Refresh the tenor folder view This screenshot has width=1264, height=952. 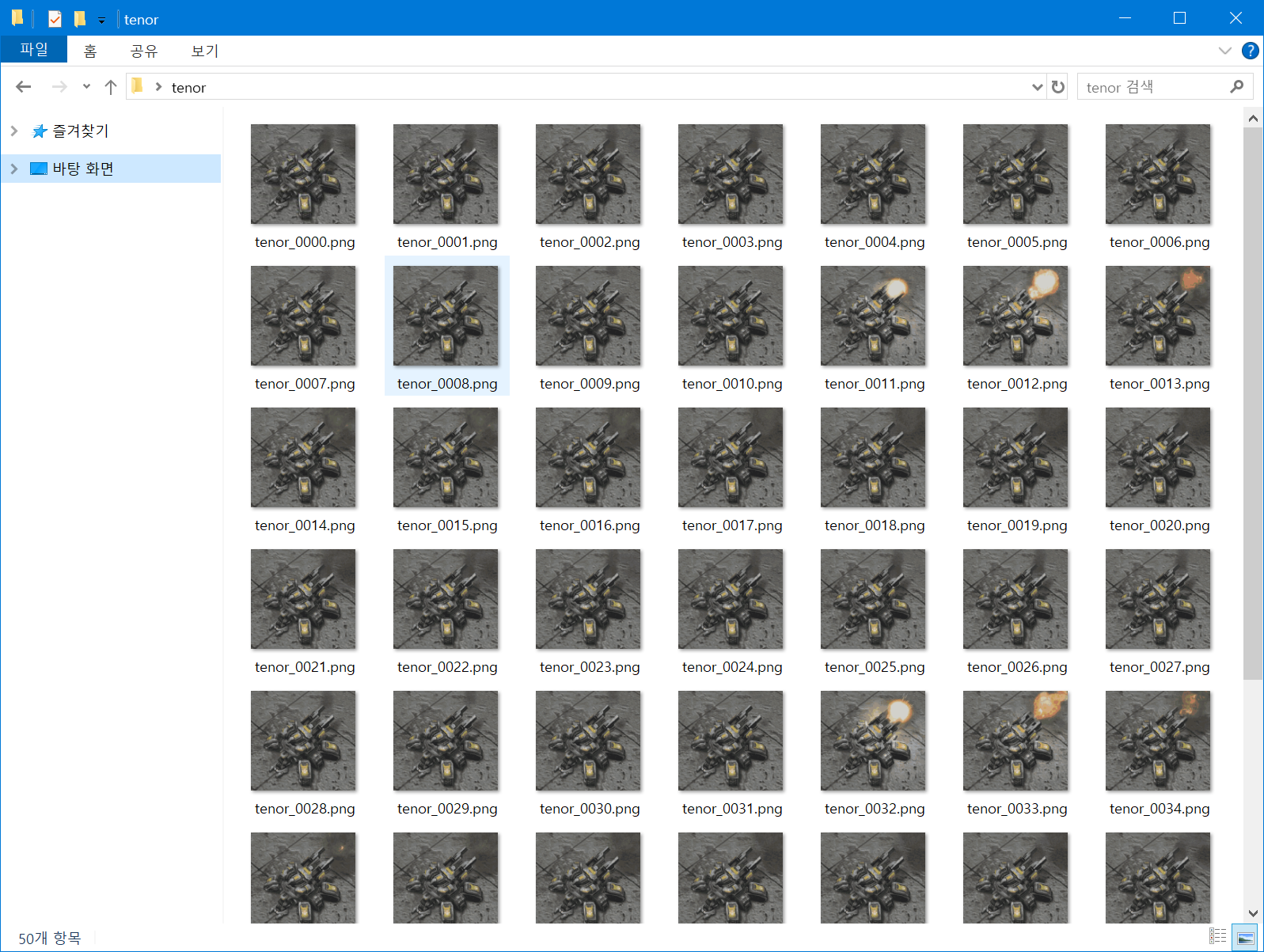coord(1058,87)
